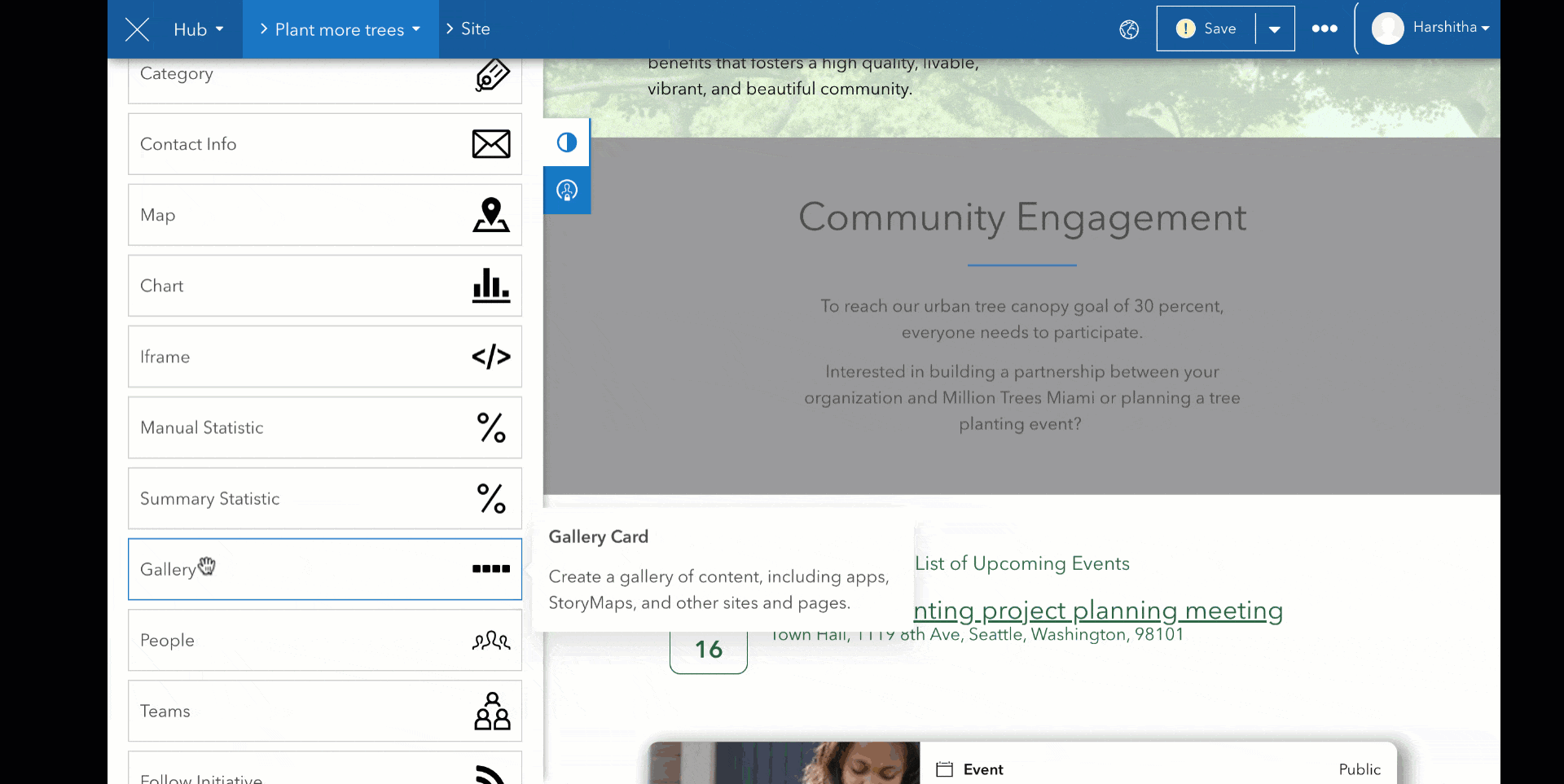Viewport: 1564px width, 784px height.
Task: Add the Contact Info card
Action: (325, 144)
